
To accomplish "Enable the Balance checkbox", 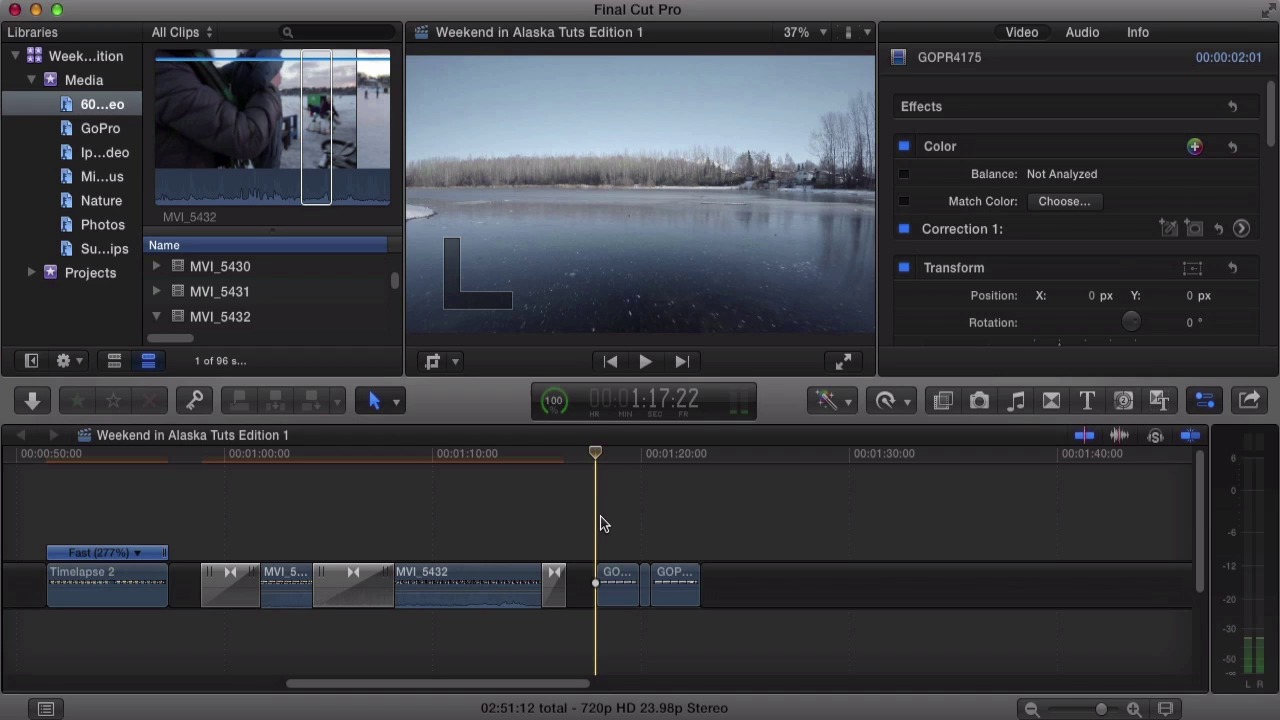I will tap(904, 174).
